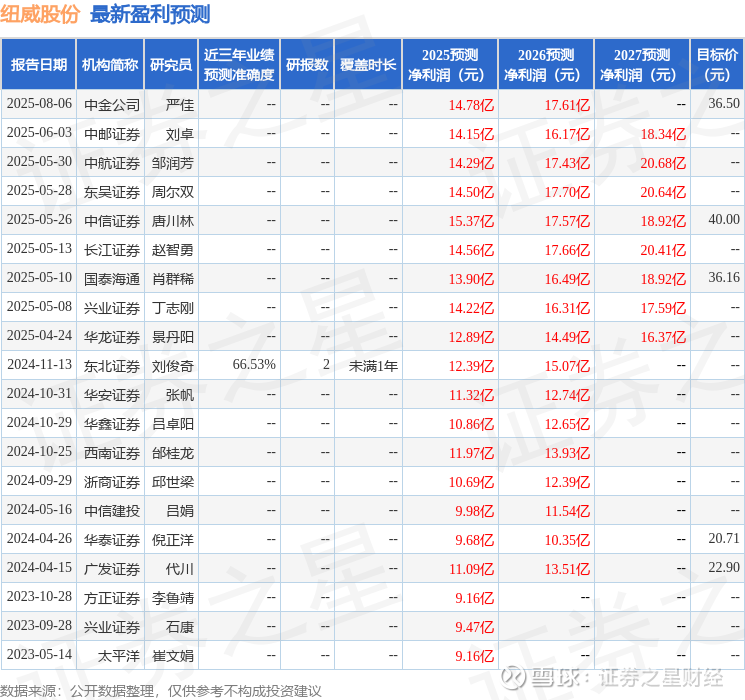Click the date 2024-11-13
745x700 pixels.
[39, 364]
